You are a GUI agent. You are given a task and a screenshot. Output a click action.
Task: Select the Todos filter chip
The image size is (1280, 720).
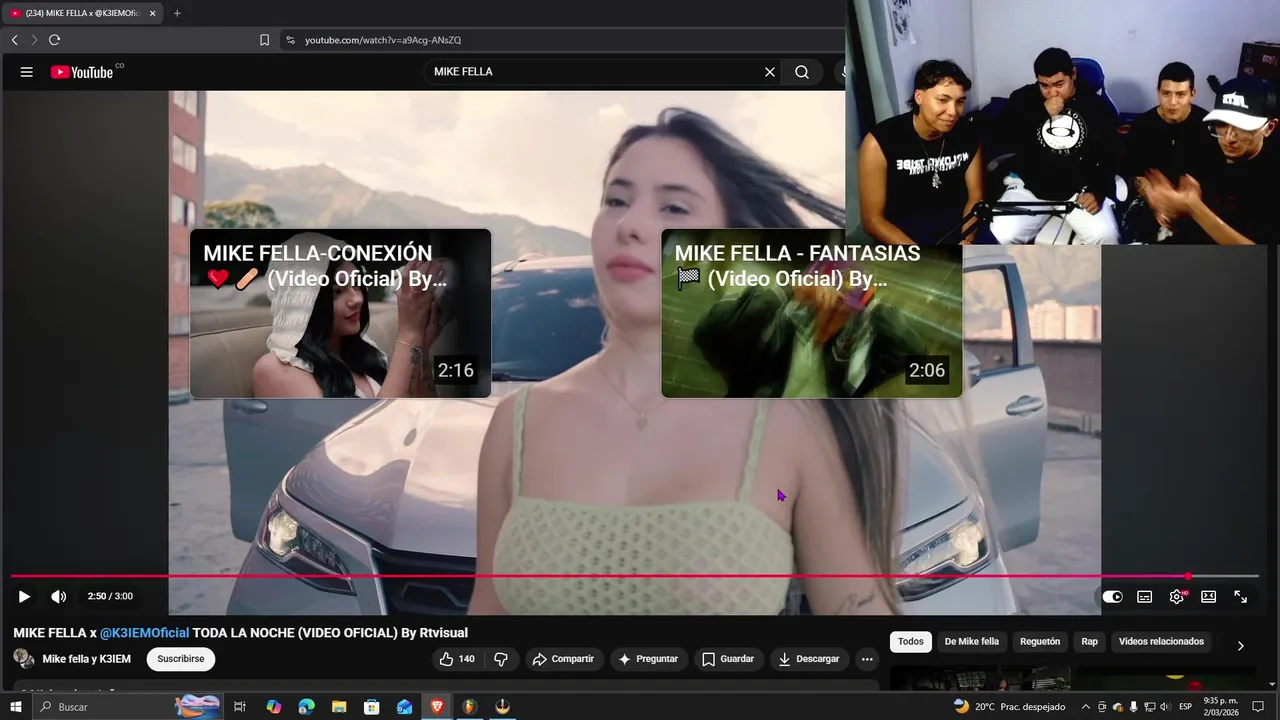(911, 642)
